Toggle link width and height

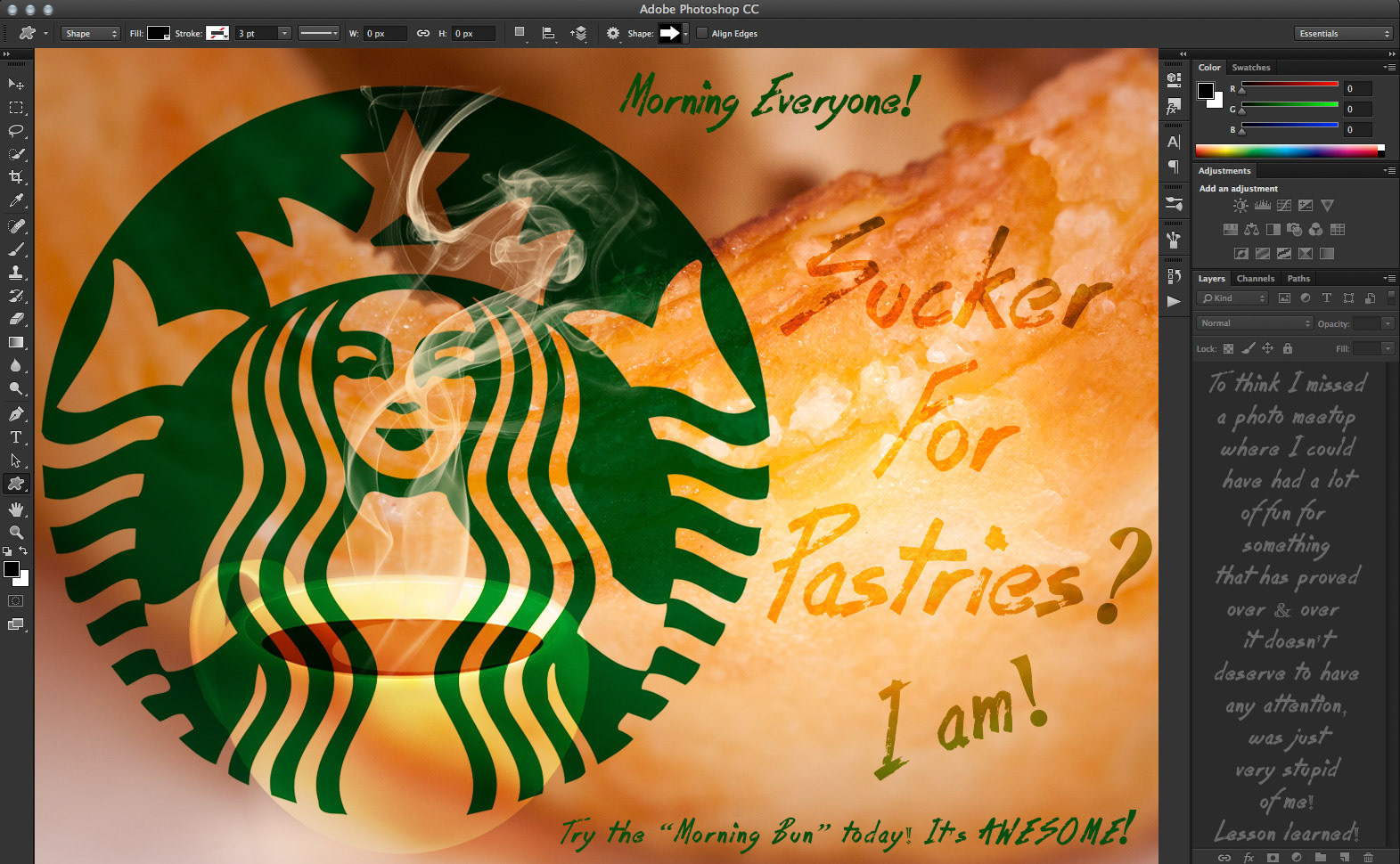pyautogui.click(x=423, y=34)
